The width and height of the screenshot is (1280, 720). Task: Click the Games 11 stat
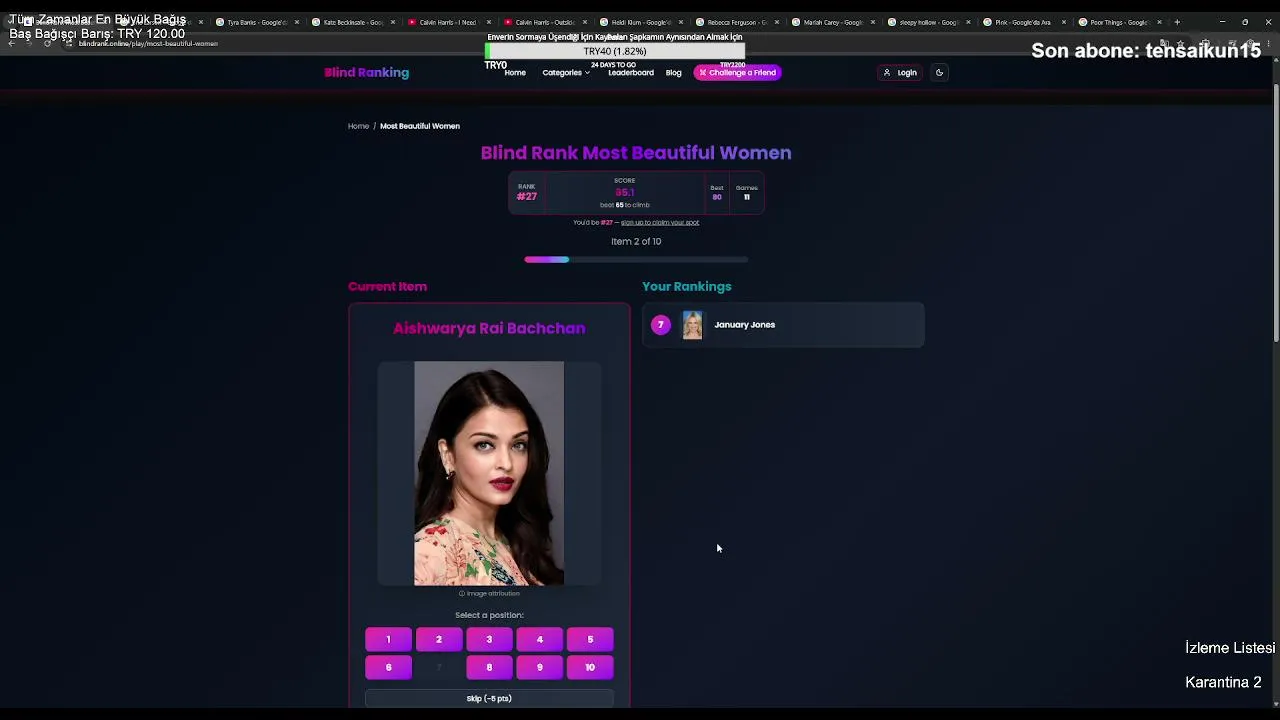747,192
